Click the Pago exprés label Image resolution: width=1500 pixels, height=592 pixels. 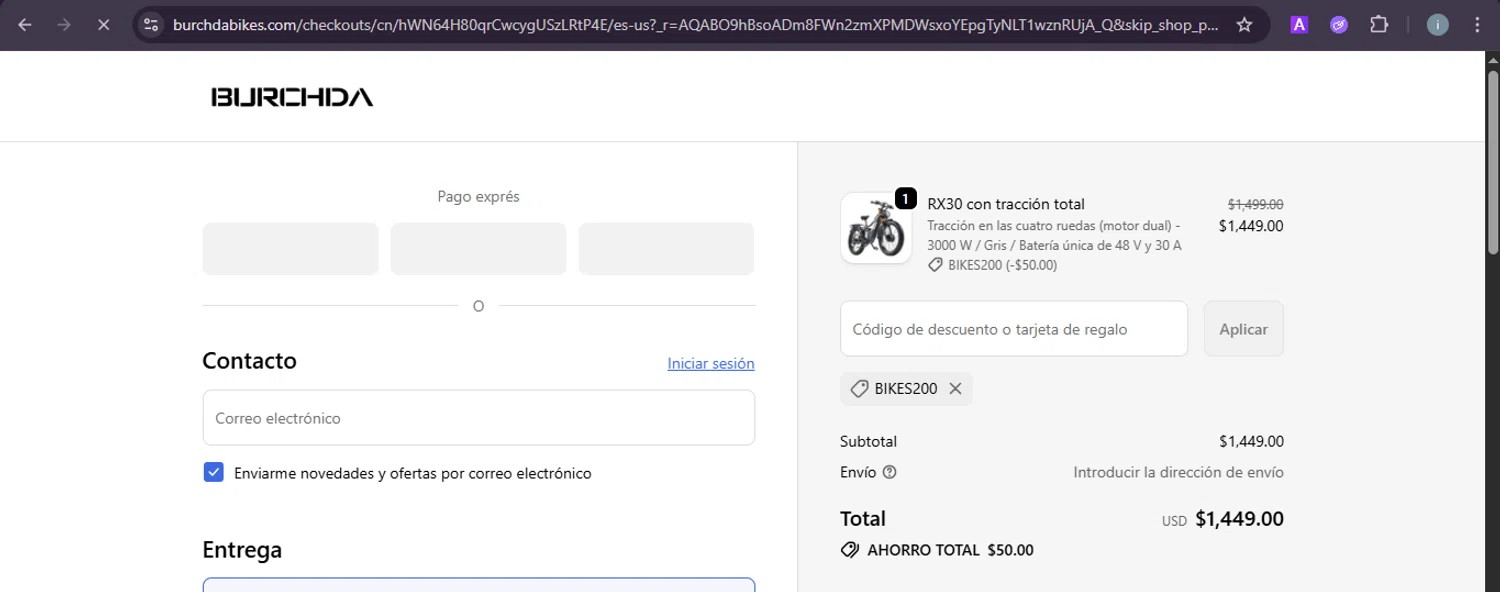478,197
